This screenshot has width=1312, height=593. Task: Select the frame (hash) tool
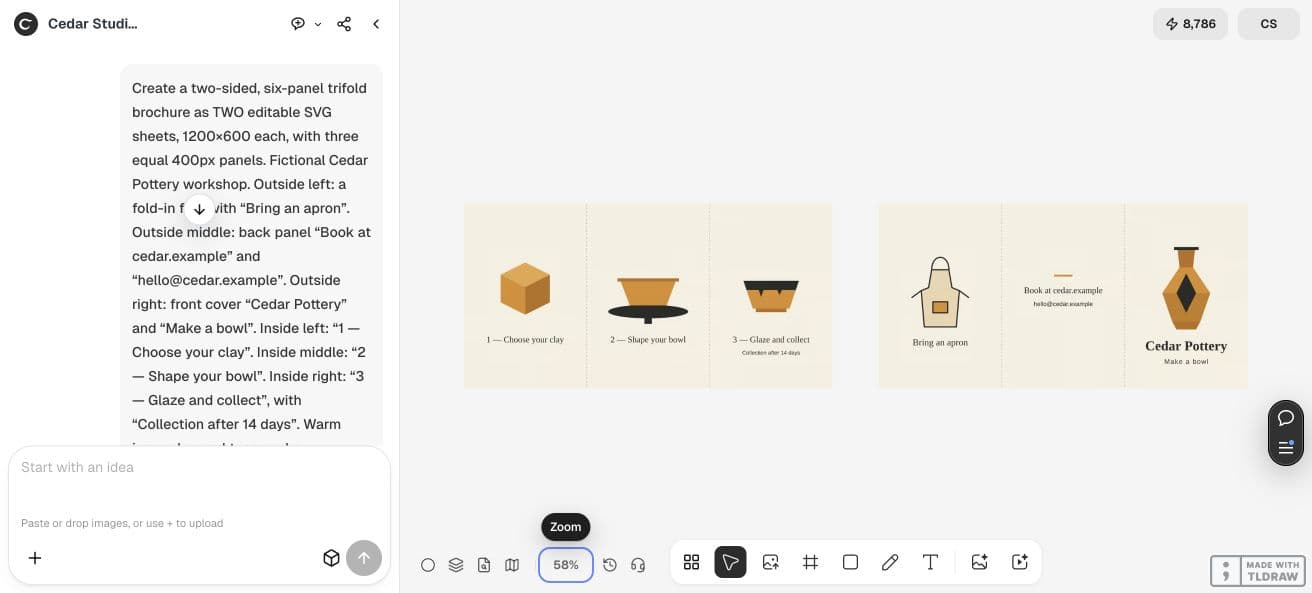[x=810, y=562]
